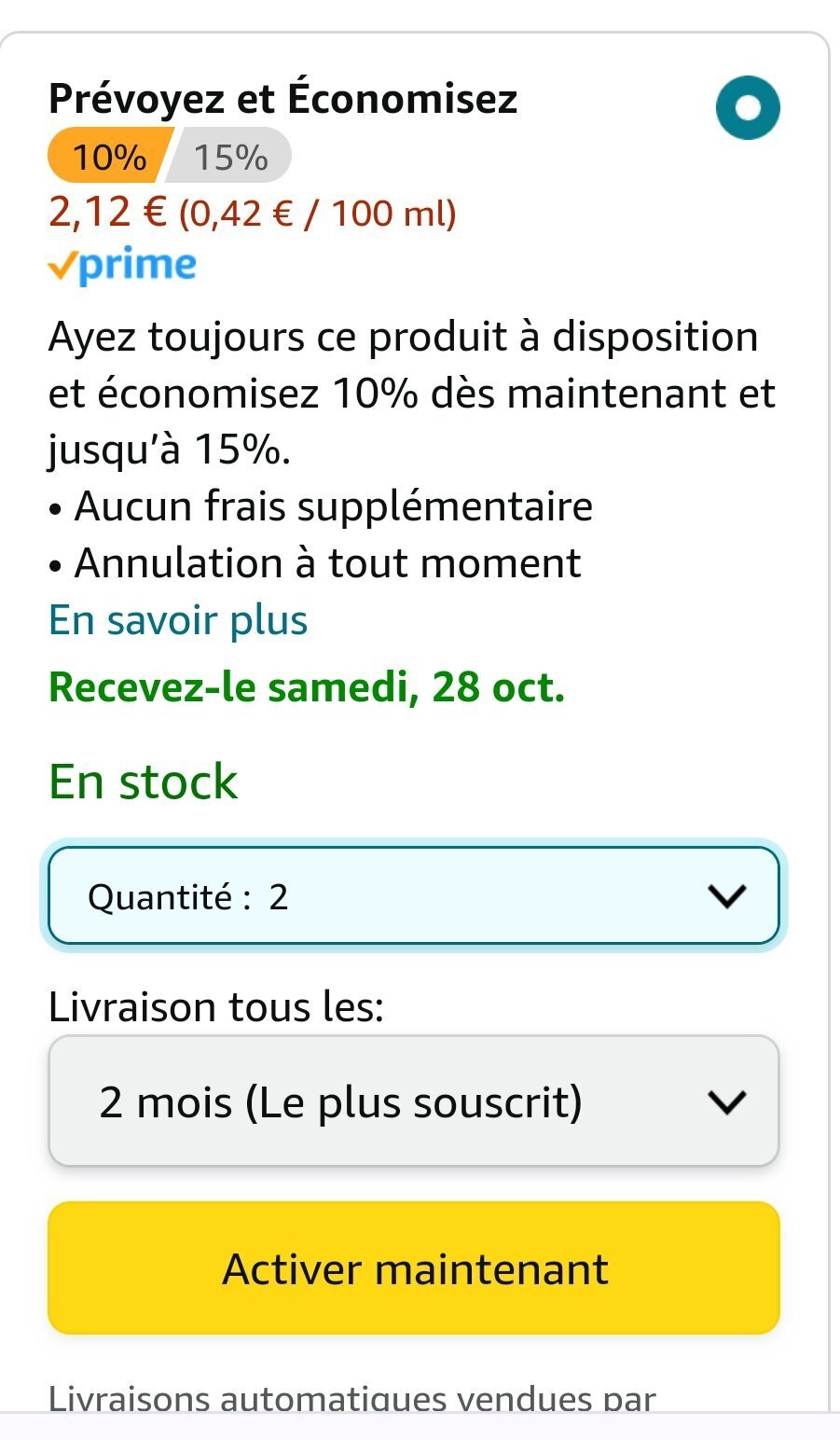
Task: Click the Aucun frais supplémentaire bullet
Action: click(x=333, y=506)
